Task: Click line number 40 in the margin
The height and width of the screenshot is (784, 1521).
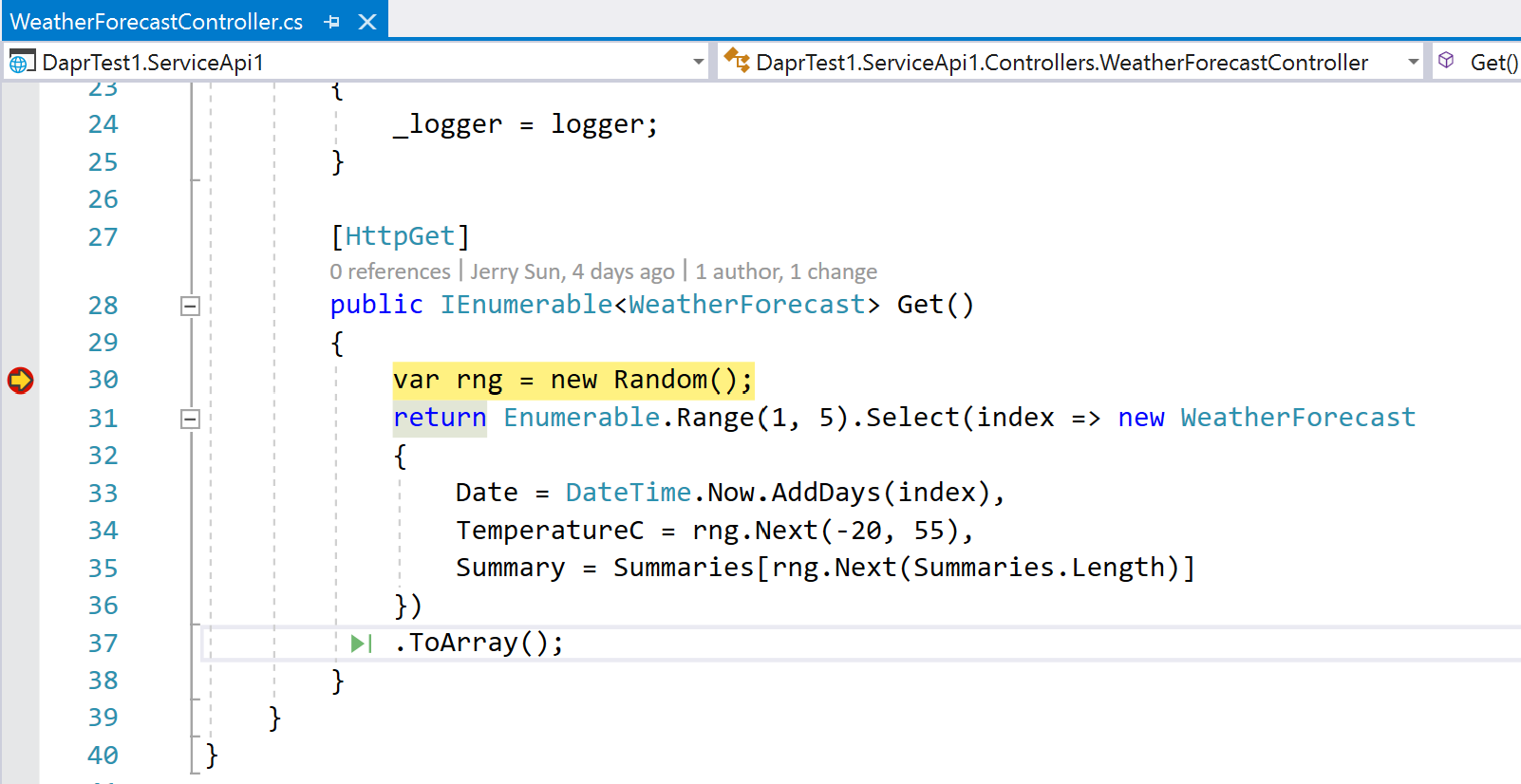Action: tap(103, 756)
